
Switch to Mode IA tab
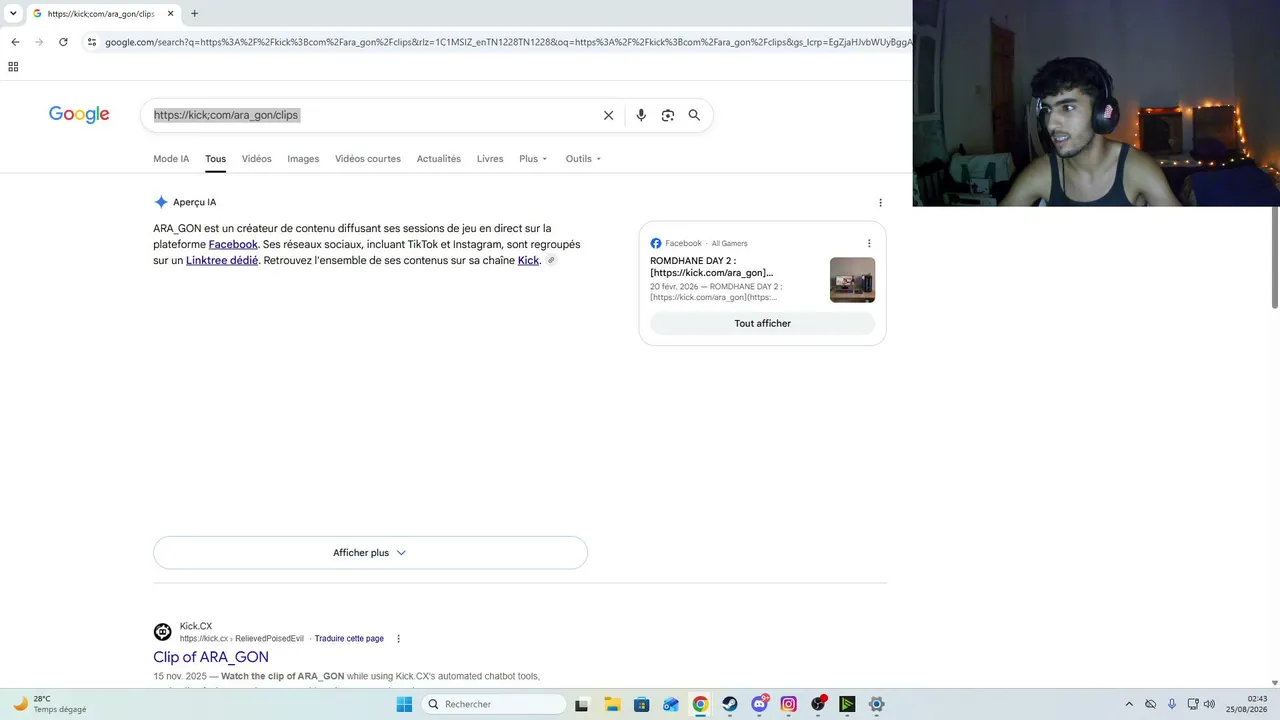coord(171,159)
